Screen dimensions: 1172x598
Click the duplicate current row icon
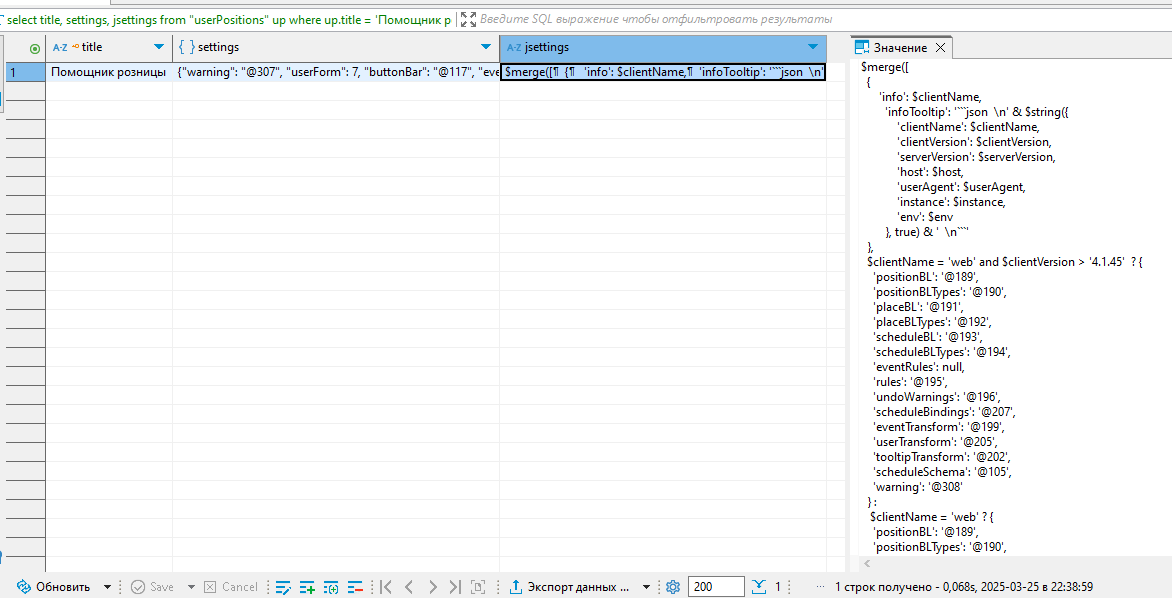pos(331,587)
